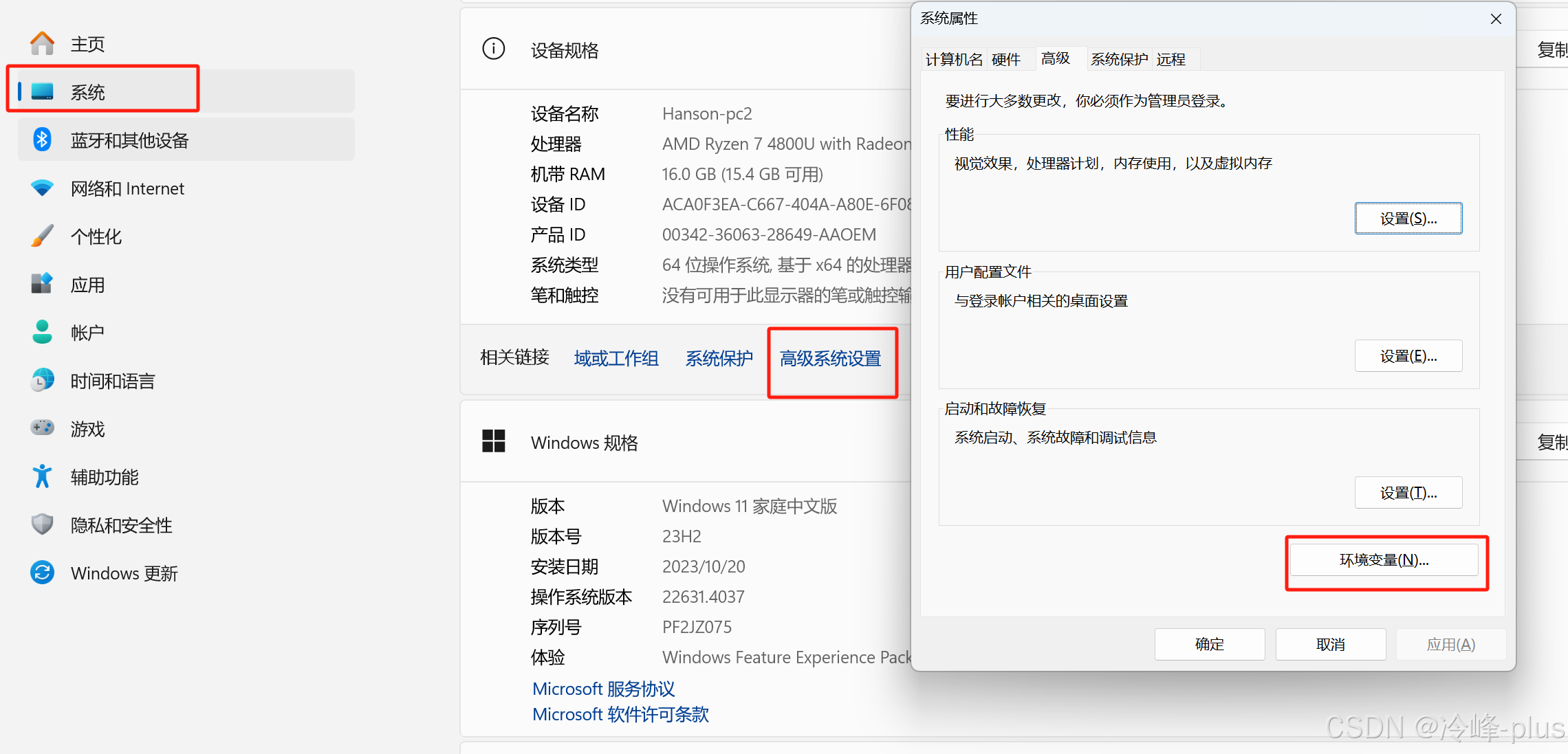Click the Personalization paintbrush icon
Screen dimensions: 1568x754
(43, 236)
